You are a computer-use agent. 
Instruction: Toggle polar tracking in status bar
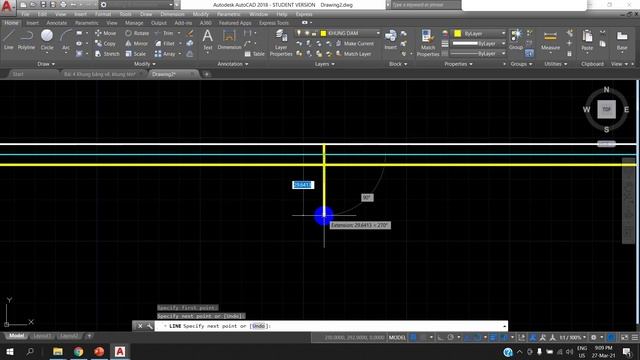pos(450,338)
